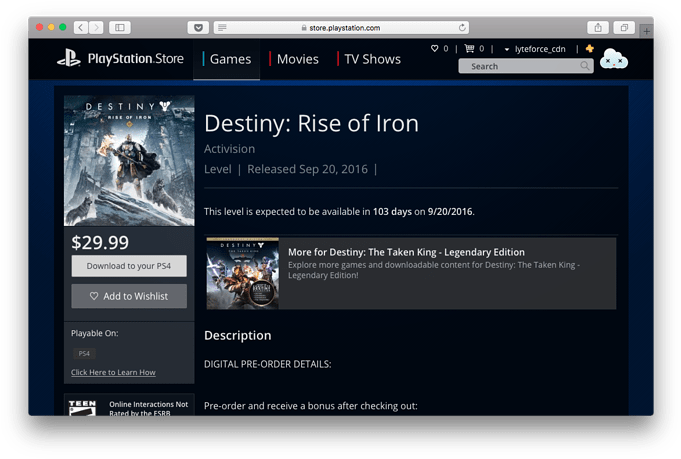Click the Playable On label
The width and height of the screenshot is (681, 459).
pyautogui.click(x=95, y=334)
